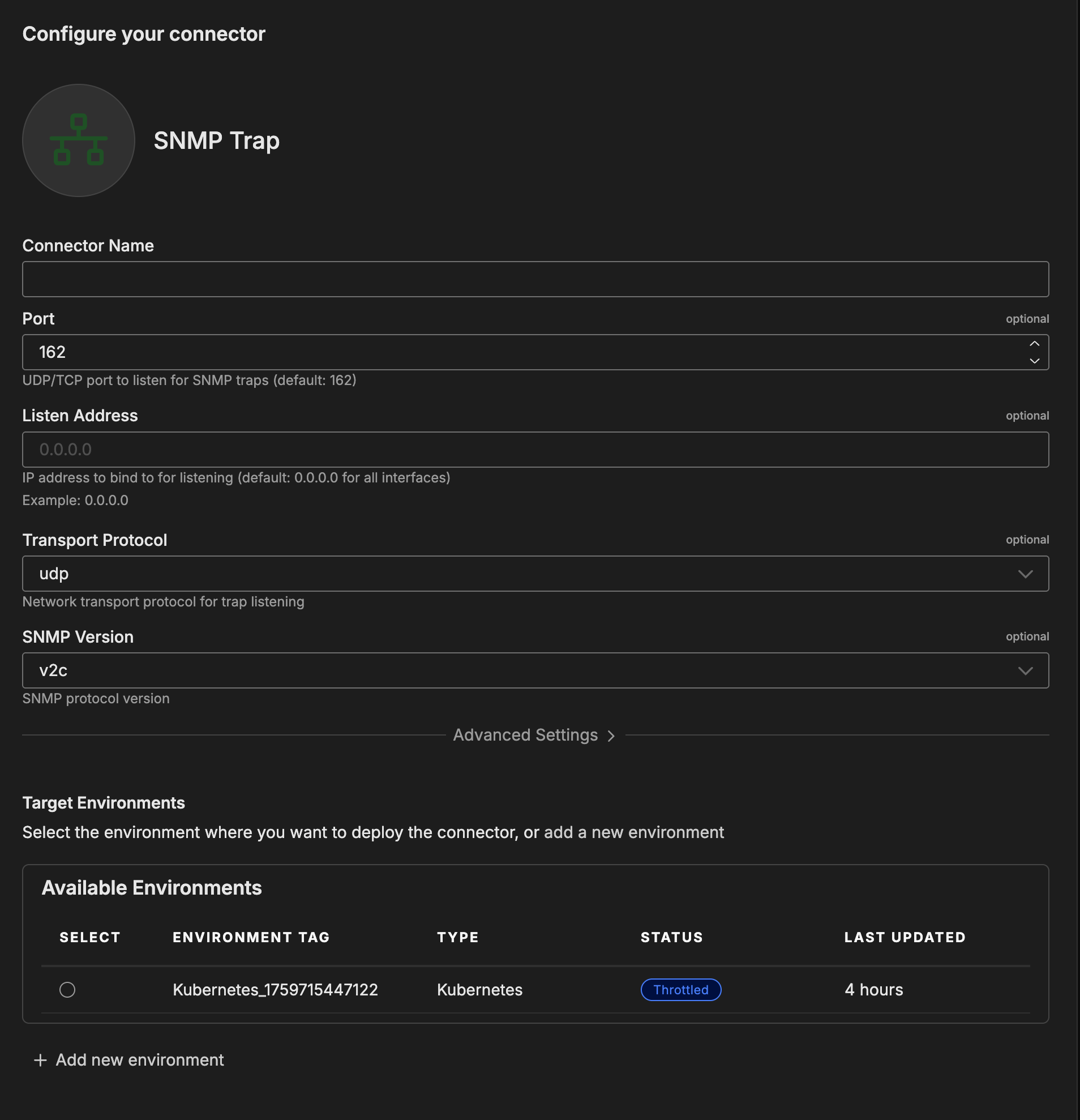Focus the Connector Name input field
1080x1120 pixels.
(535, 279)
